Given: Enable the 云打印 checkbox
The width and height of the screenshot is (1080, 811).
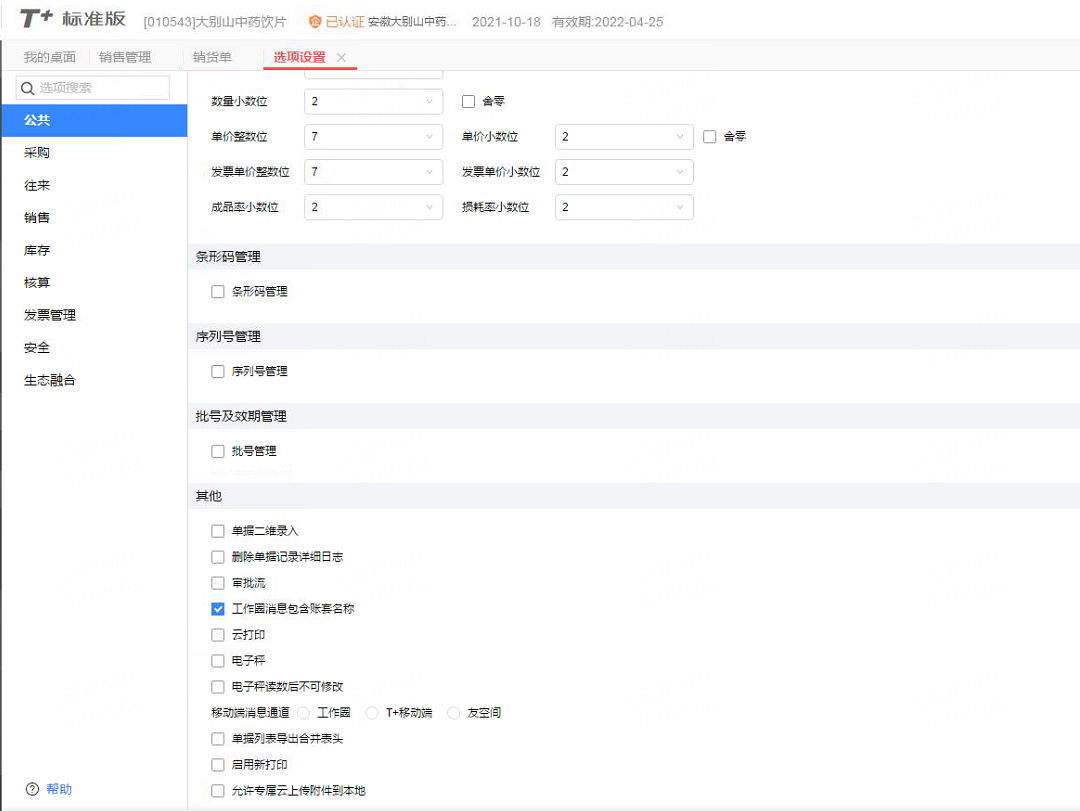Looking at the screenshot, I should tap(218, 635).
